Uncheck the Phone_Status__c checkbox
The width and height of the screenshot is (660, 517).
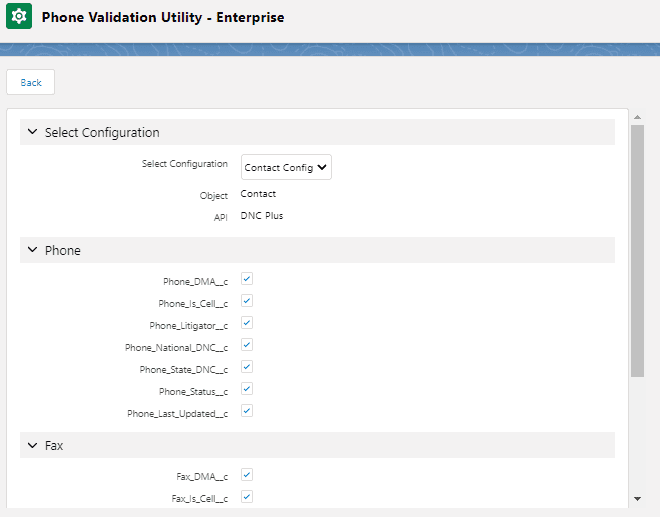click(247, 389)
